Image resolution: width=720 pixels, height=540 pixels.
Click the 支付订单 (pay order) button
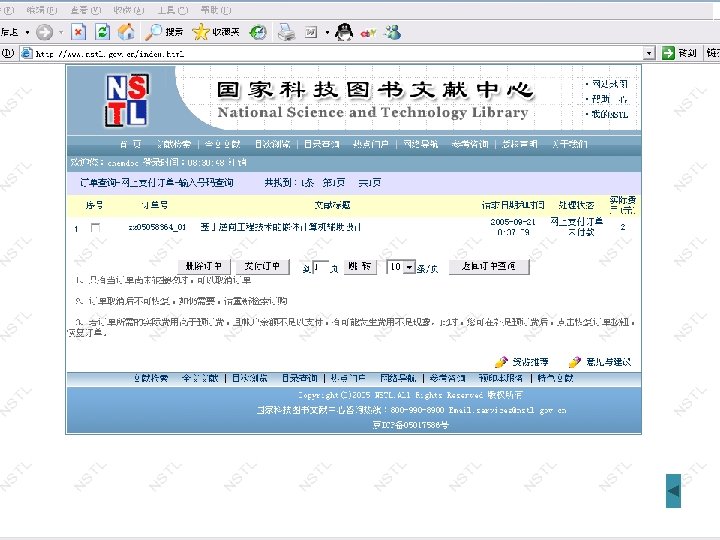point(263,266)
